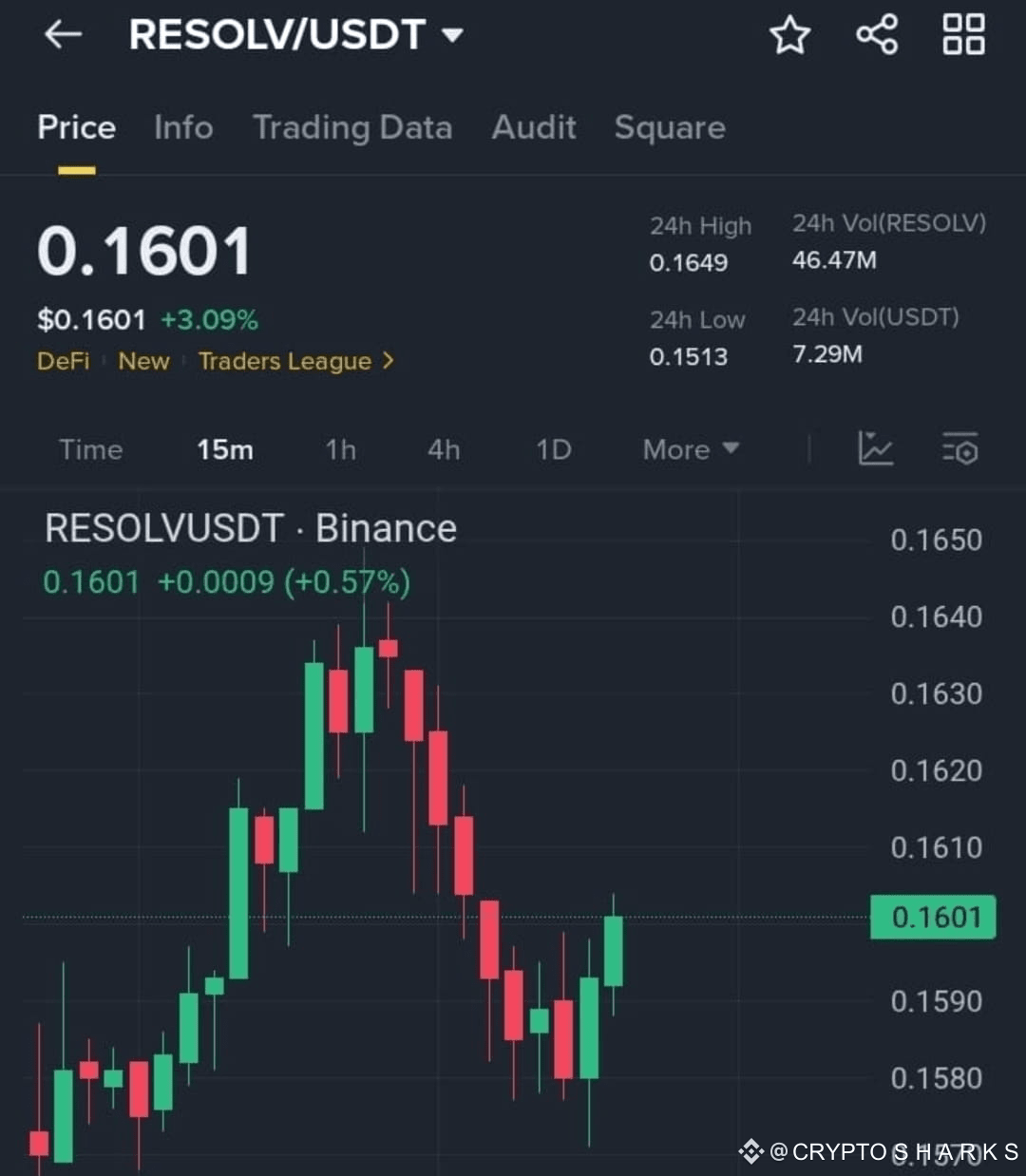This screenshot has height=1176, width=1026.
Task: Star RESOLV/USDT as a favorite
Action: pyautogui.click(x=789, y=34)
